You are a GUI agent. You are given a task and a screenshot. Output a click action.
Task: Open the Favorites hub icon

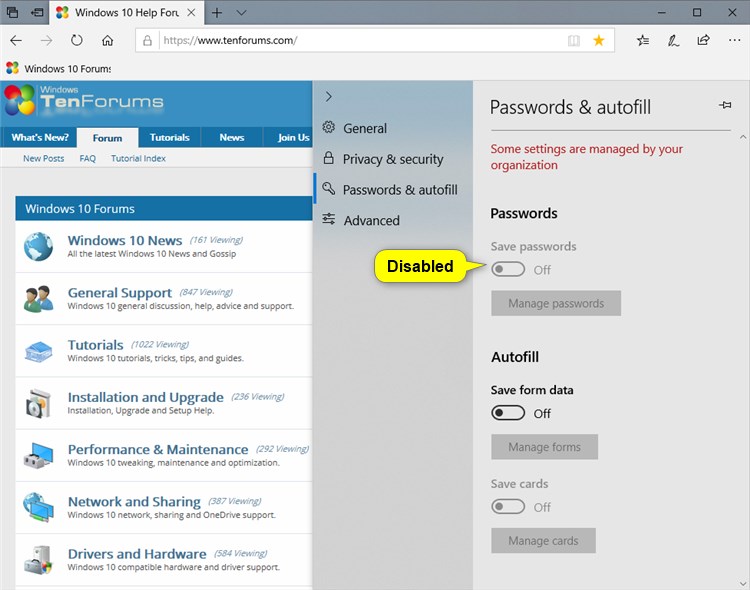pyautogui.click(x=643, y=40)
